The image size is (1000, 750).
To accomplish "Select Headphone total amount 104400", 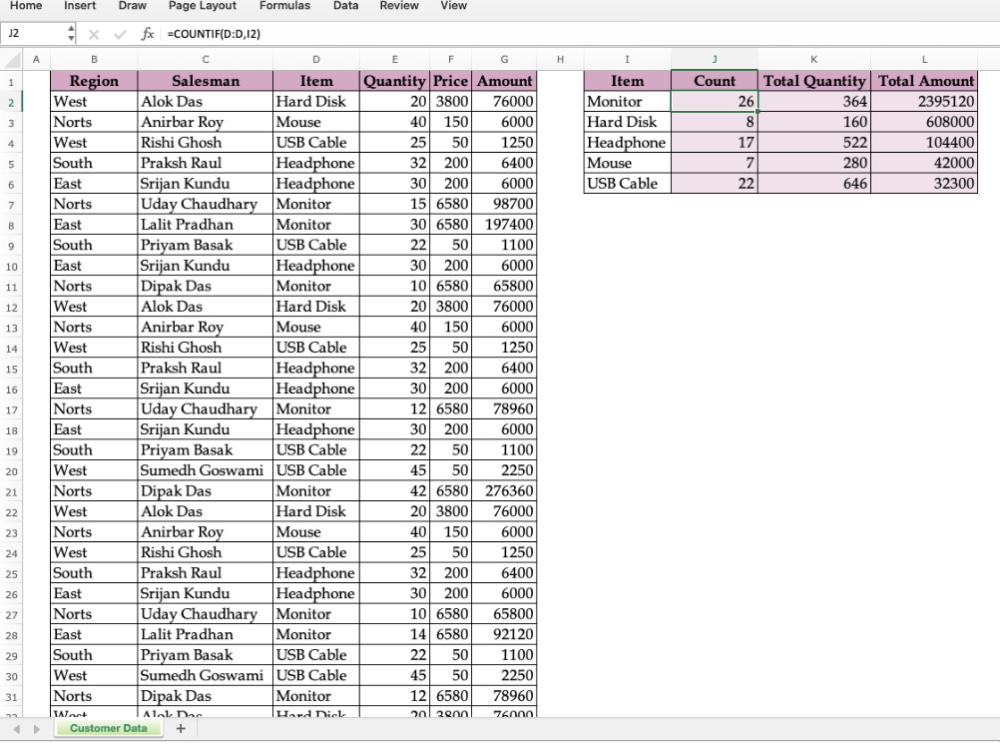I will 924,142.
